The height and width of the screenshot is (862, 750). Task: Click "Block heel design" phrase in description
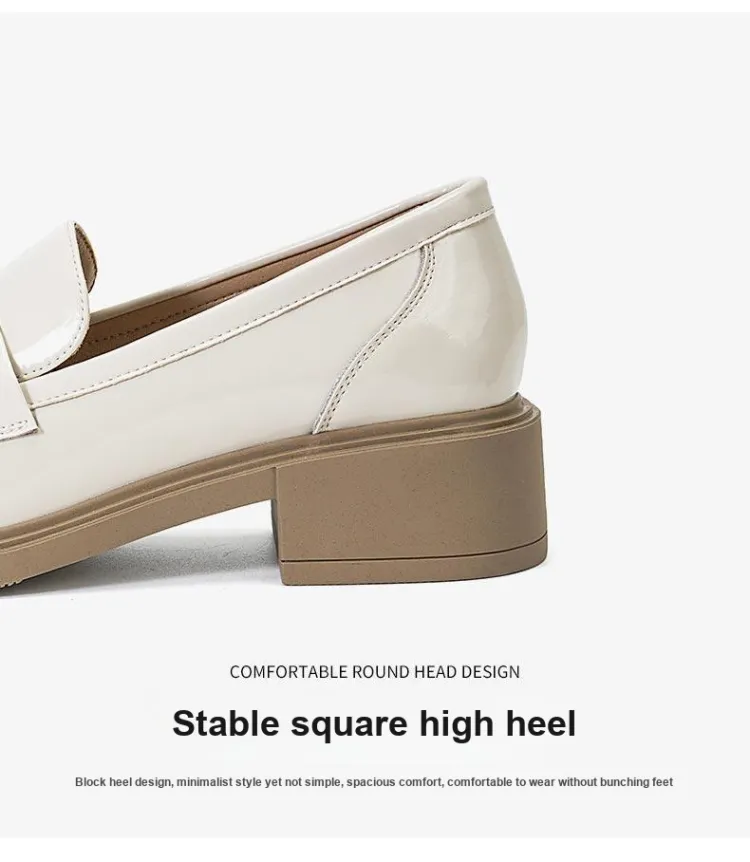[x=123, y=782]
